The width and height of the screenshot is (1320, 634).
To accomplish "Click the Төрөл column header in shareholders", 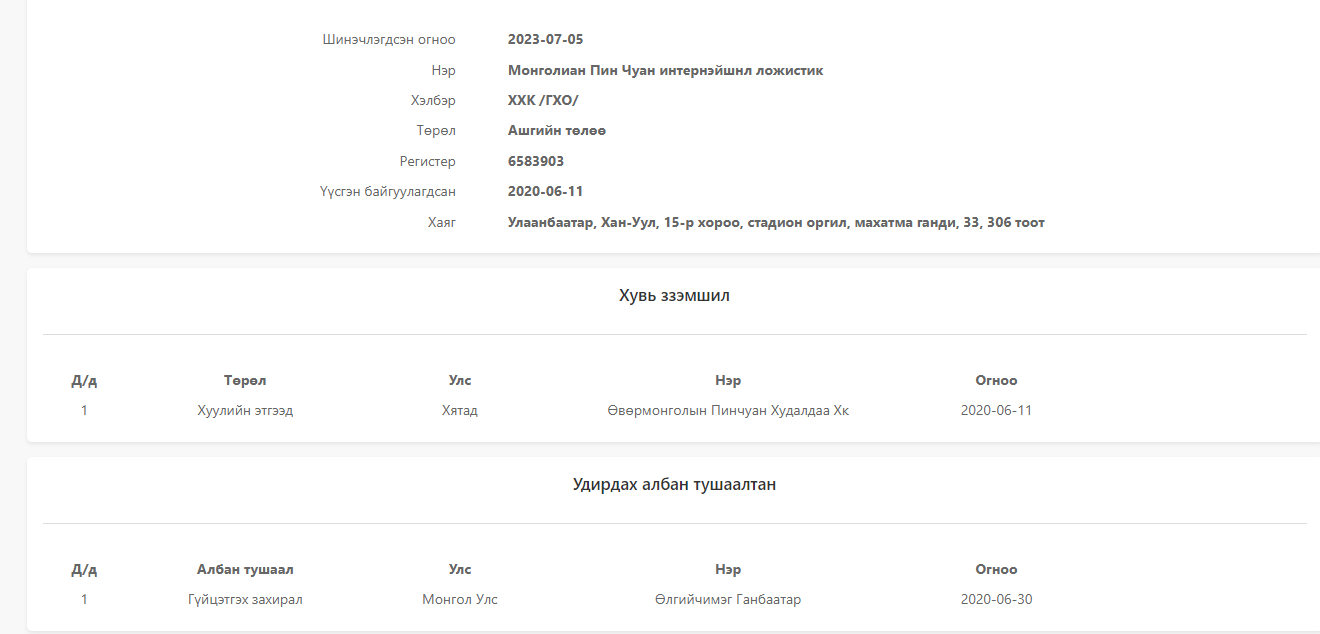I will click(245, 380).
